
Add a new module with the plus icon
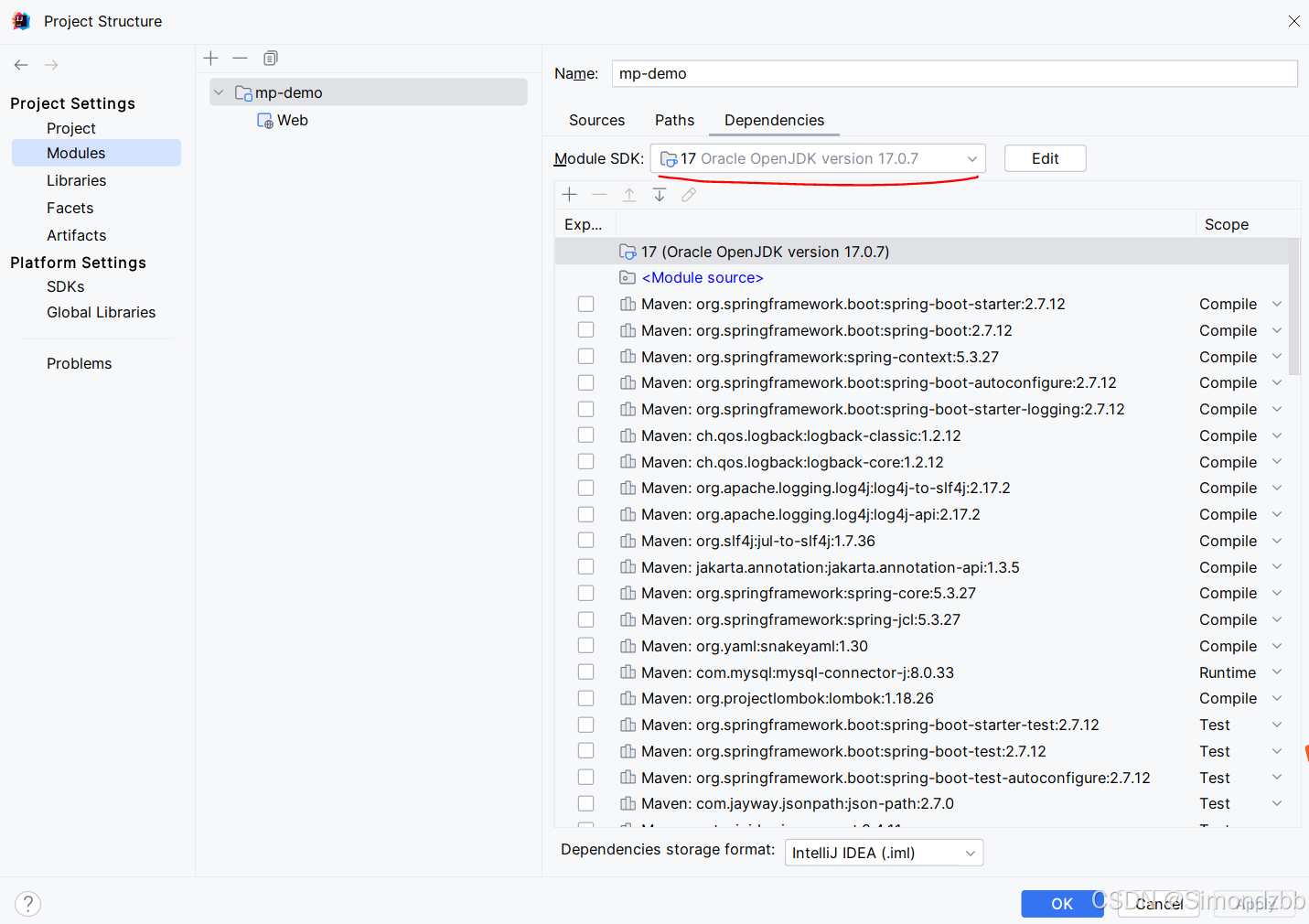(x=210, y=58)
